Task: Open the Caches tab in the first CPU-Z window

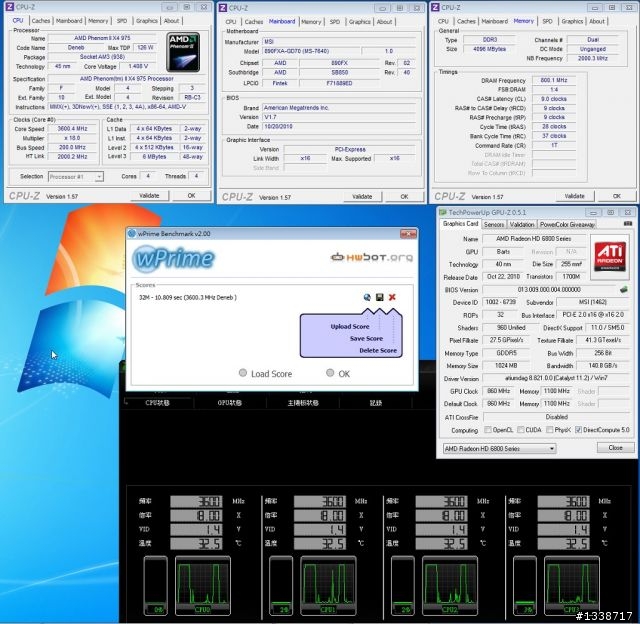Action: coord(40,20)
